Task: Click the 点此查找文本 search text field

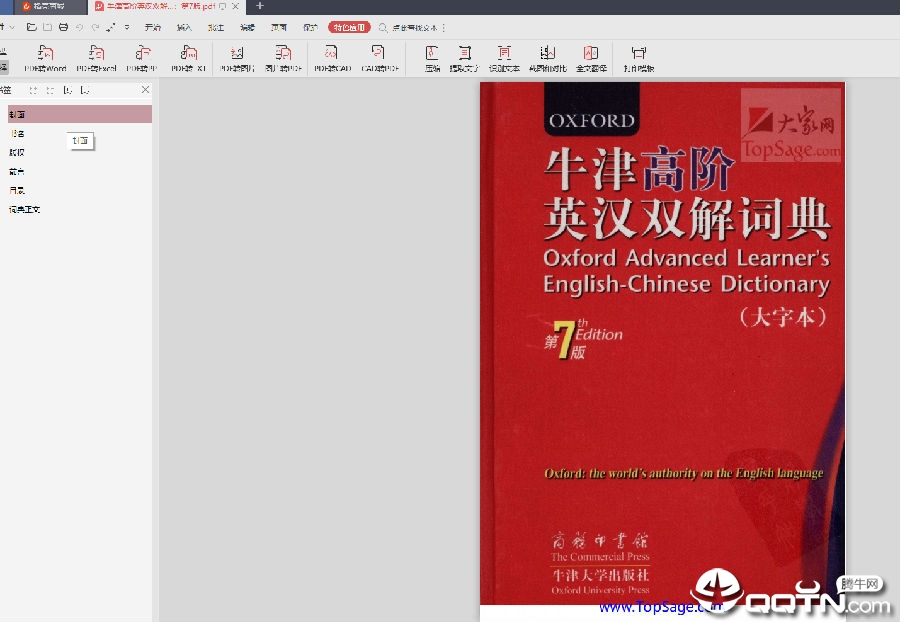Action: point(414,28)
